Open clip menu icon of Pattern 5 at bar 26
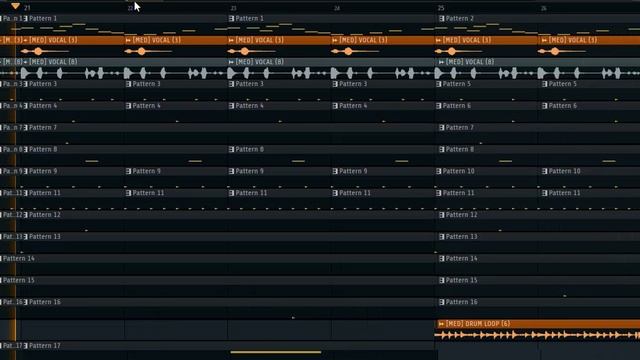Image resolution: width=640 pixels, height=360 pixels. coord(544,84)
